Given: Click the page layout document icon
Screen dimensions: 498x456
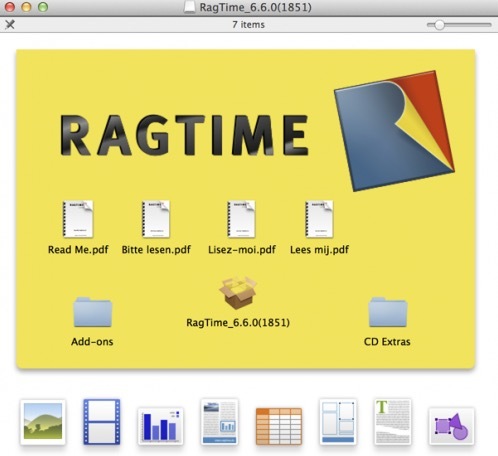Looking at the screenshot, I should pos(219,422).
